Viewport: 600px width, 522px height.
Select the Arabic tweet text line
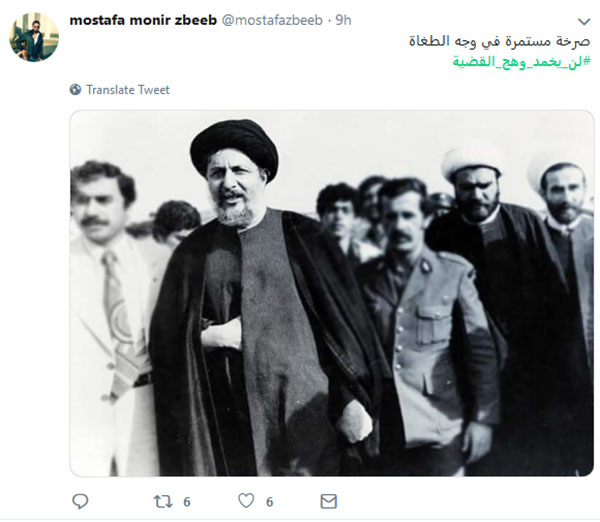click(x=500, y=41)
